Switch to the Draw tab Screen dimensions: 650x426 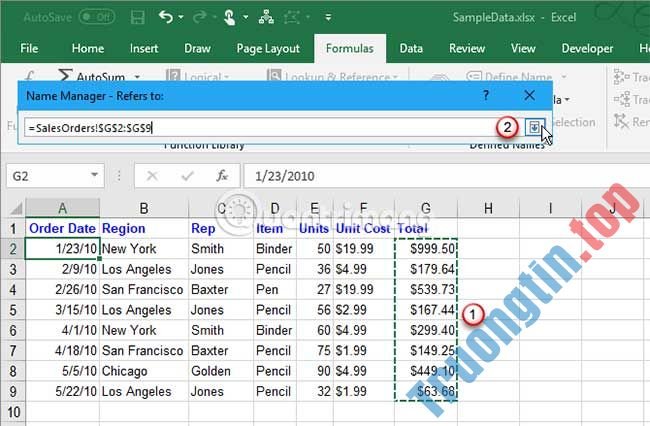coord(197,48)
